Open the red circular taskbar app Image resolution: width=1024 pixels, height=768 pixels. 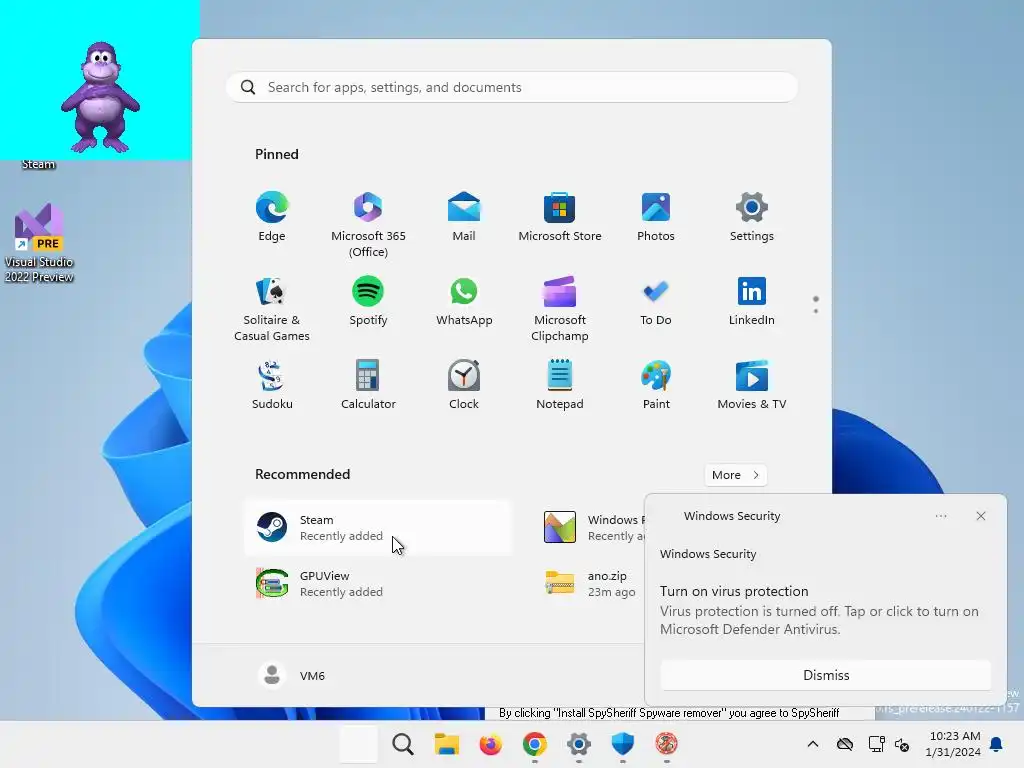(x=666, y=744)
